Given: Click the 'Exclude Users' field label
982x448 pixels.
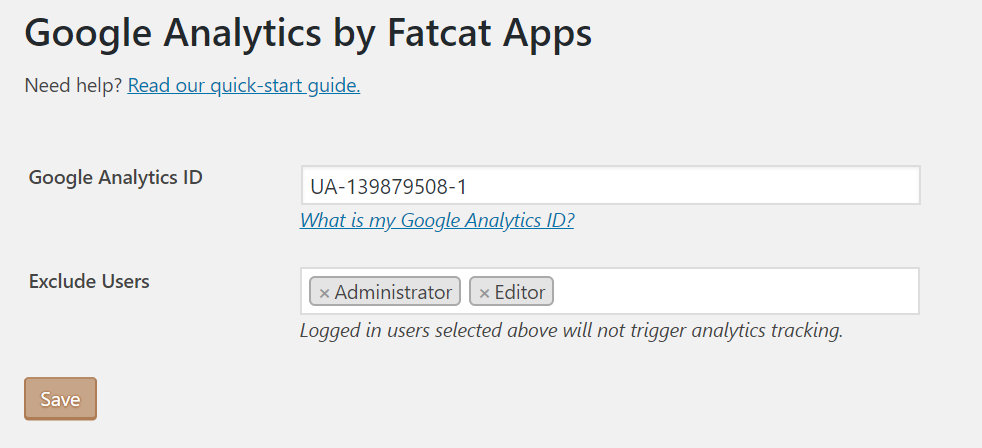Looking at the screenshot, I should coord(89,282).
